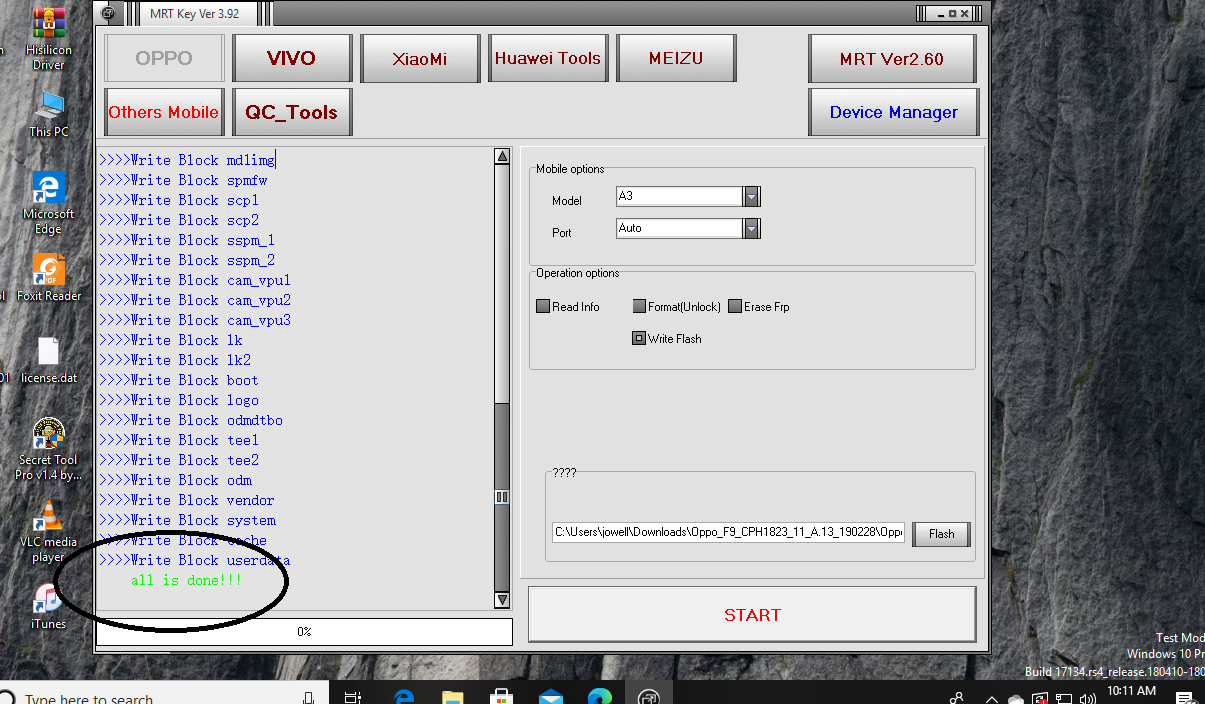The height and width of the screenshot is (704, 1205).
Task: Click the big START button
Action: (752, 615)
